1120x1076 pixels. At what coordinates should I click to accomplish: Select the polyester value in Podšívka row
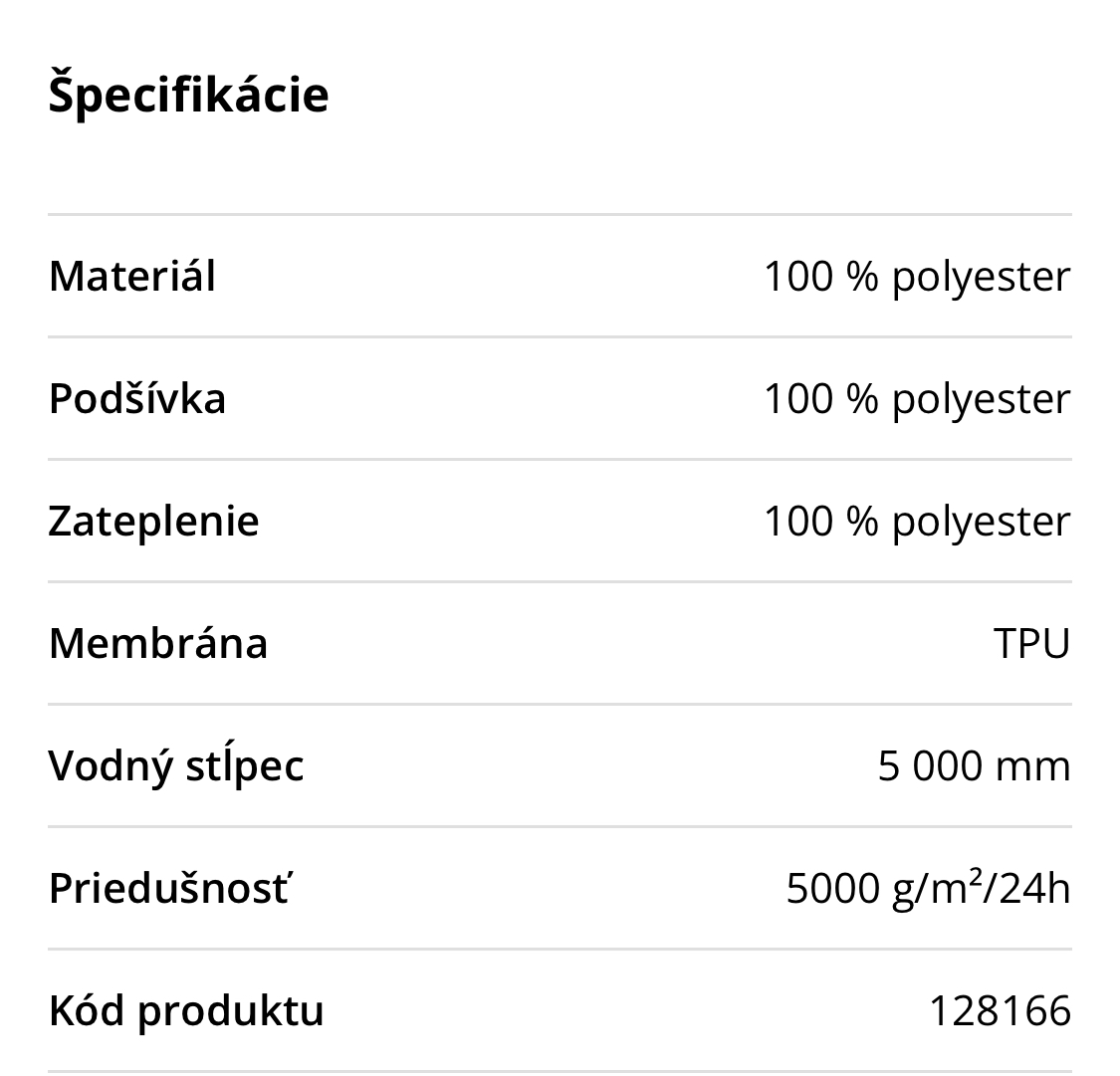[916, 398]
